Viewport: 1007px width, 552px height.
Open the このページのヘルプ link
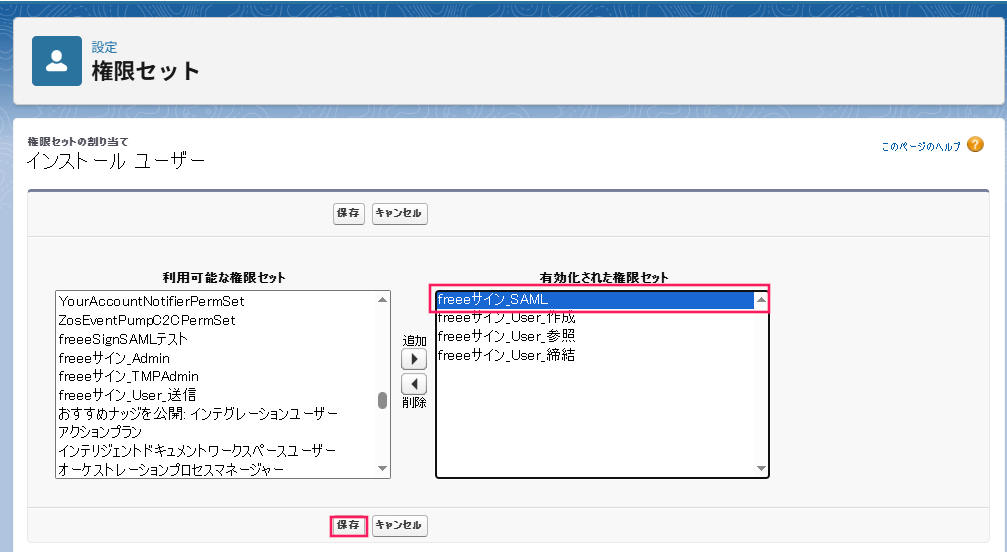click(x=921, y=146)
